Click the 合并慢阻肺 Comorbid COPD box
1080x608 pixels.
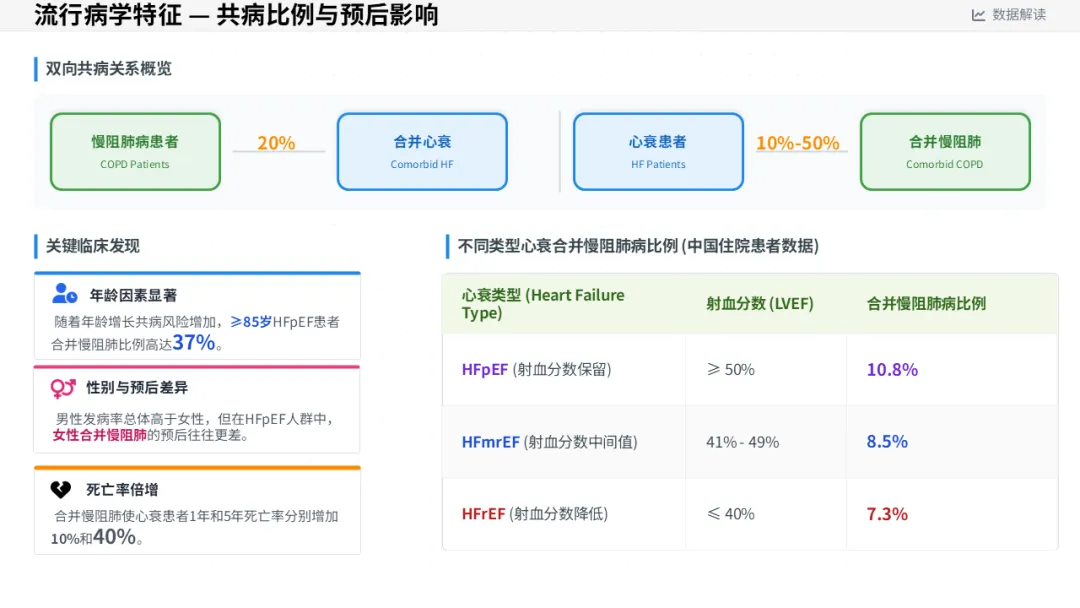point(945,151)
